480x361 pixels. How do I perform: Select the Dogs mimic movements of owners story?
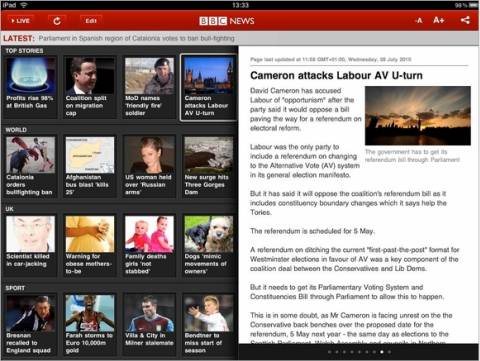point(209,245)
